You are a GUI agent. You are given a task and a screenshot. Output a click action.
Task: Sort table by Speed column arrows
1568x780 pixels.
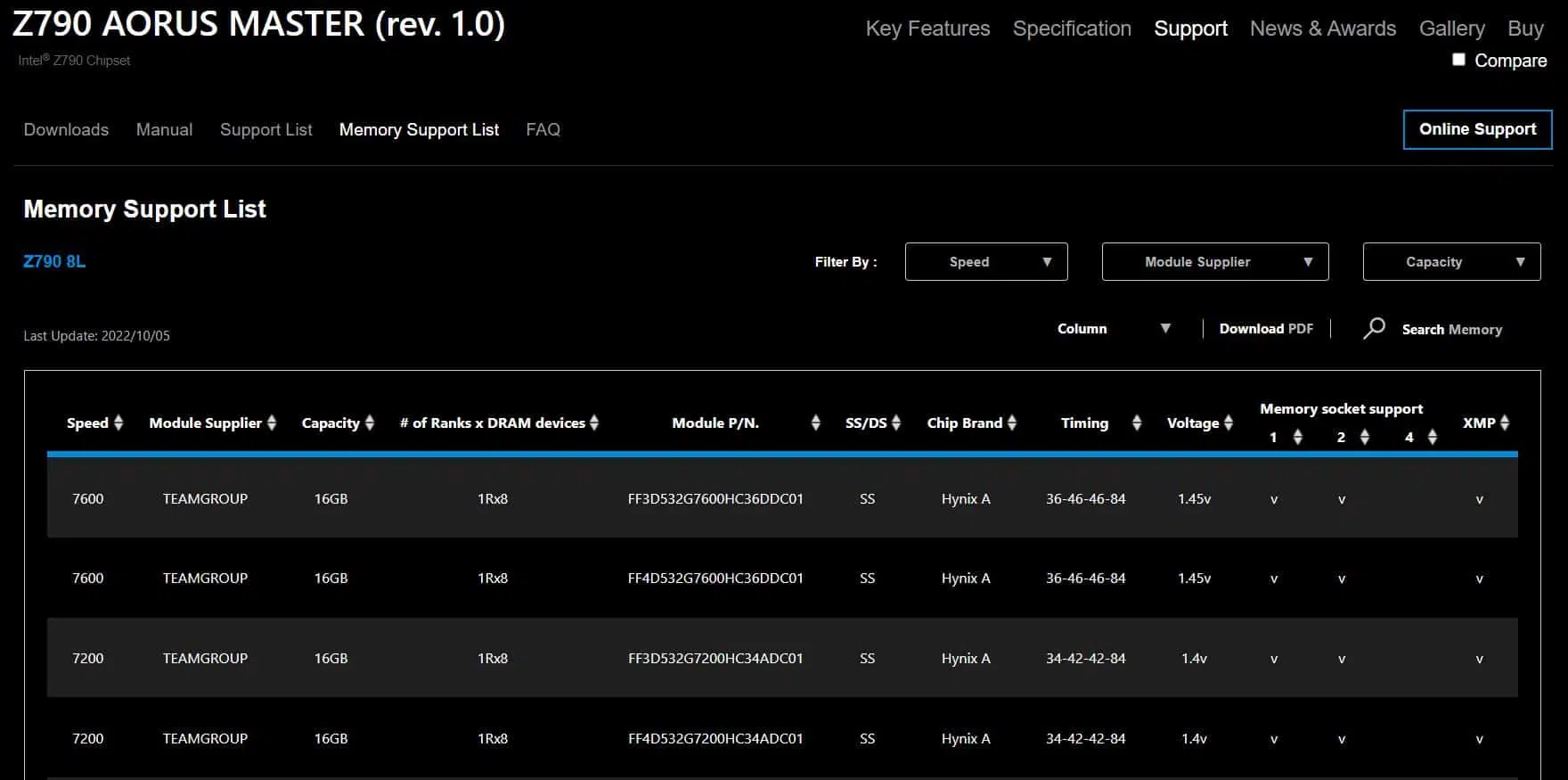[118, 423]
